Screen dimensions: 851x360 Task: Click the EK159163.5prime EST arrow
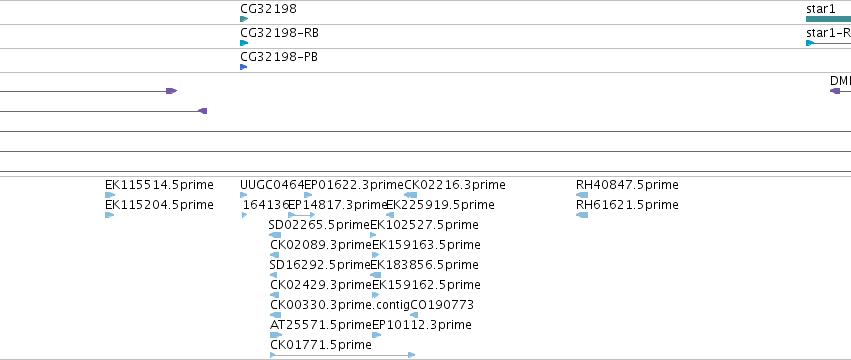click(x=376, y=255)
